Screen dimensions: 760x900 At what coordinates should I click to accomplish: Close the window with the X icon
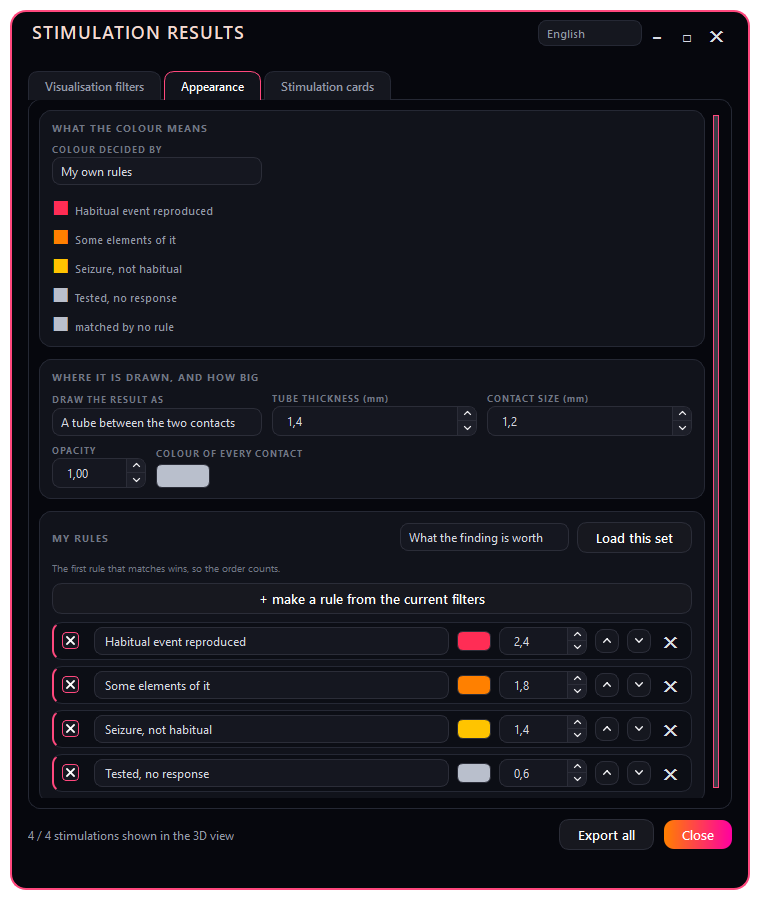click(716, 37)
